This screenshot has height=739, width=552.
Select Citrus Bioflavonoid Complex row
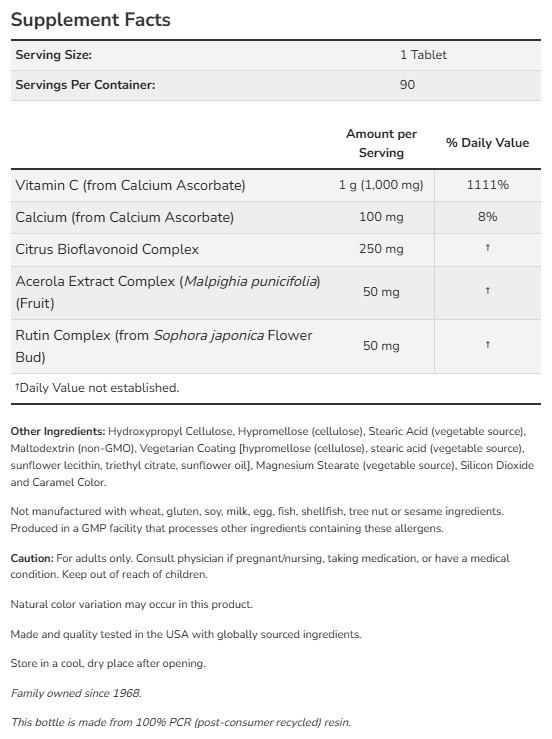click(276, 249)
